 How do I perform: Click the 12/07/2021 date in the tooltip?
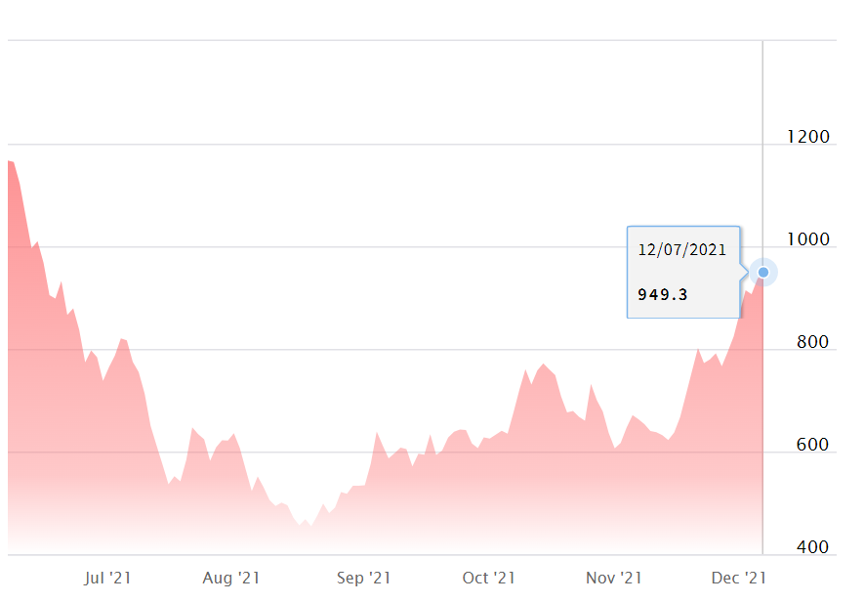pos(682,250)
